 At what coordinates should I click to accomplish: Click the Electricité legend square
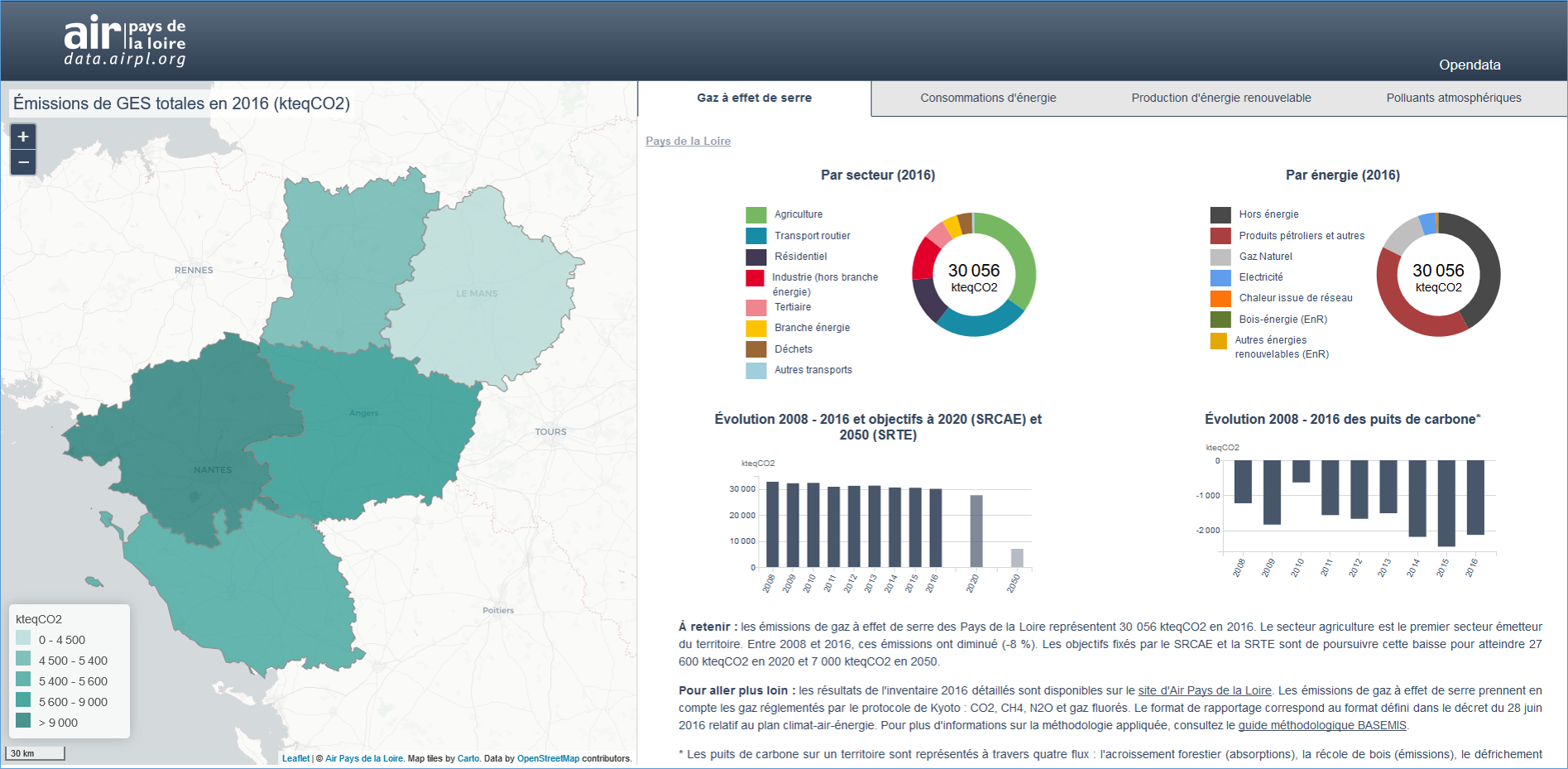tap(1220, 277)
